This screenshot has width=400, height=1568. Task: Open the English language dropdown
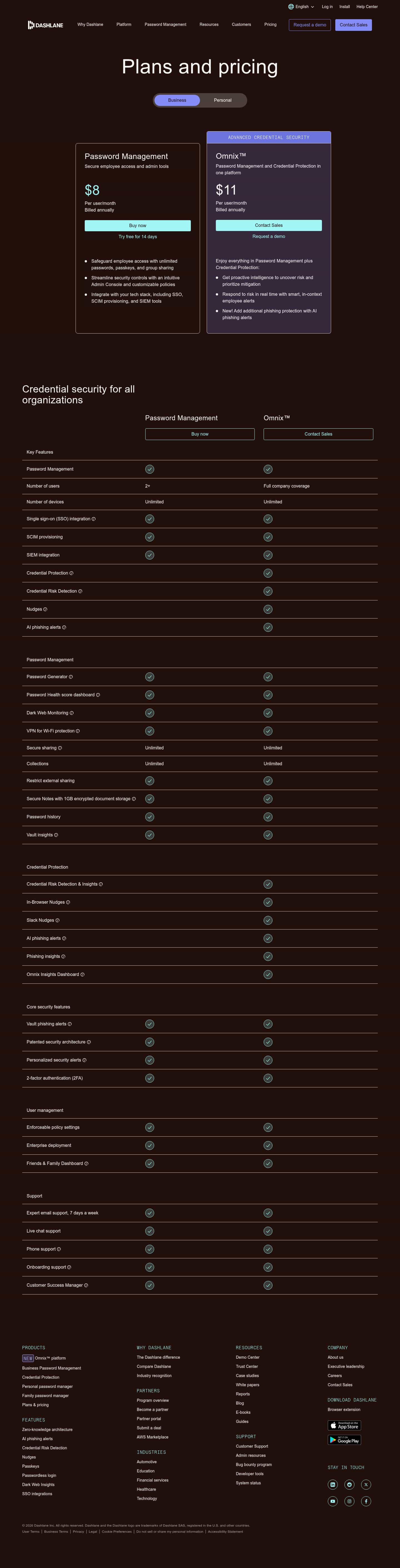[x=301, y=7]
